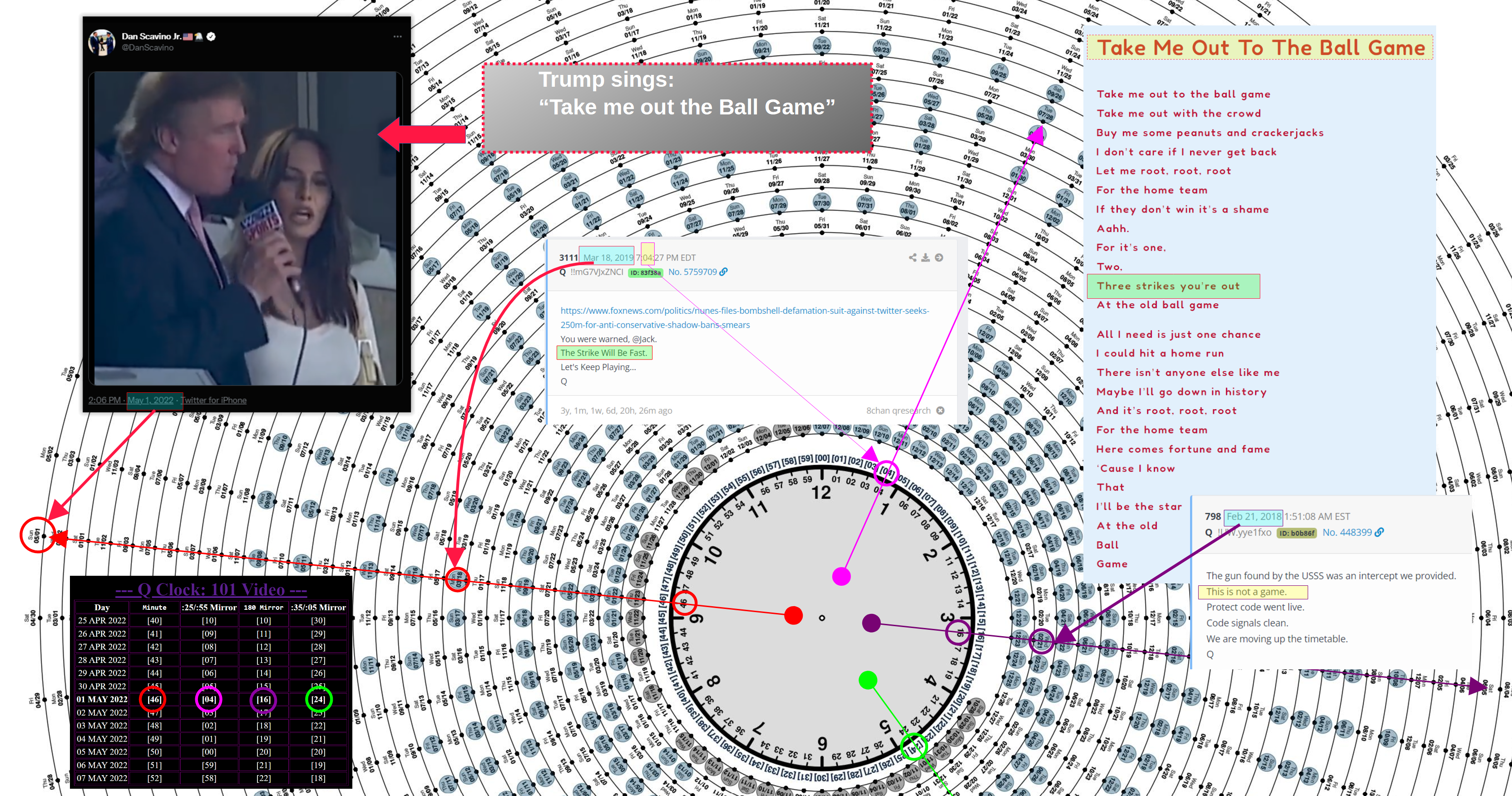Click the [52] cell in the 07 MAY 2022 row
Image resolution: width=1512 pixels, height=796 pixels.
(154, 778)
